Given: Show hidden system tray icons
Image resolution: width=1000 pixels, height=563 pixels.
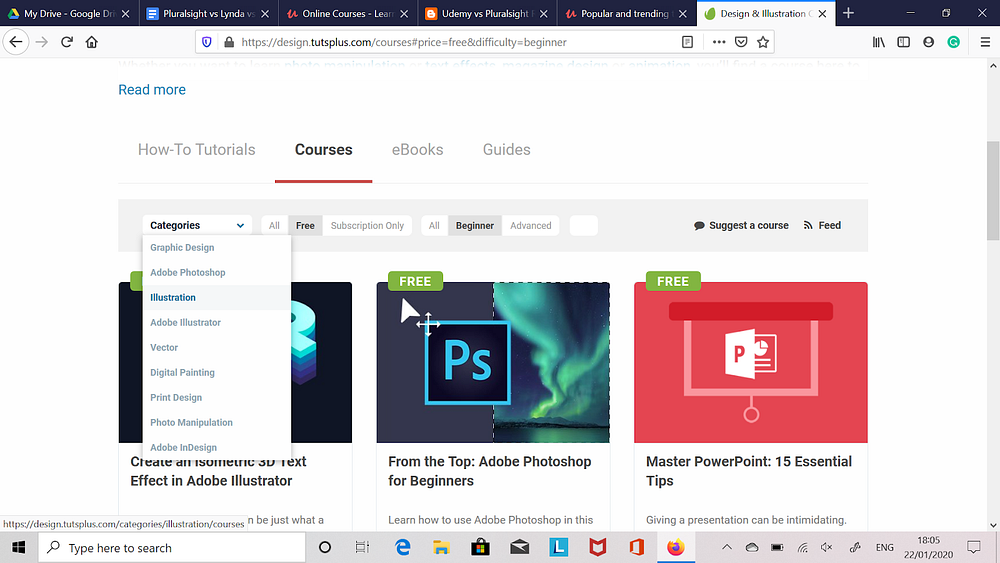Looking at the screenshot, I should [726, 547].
